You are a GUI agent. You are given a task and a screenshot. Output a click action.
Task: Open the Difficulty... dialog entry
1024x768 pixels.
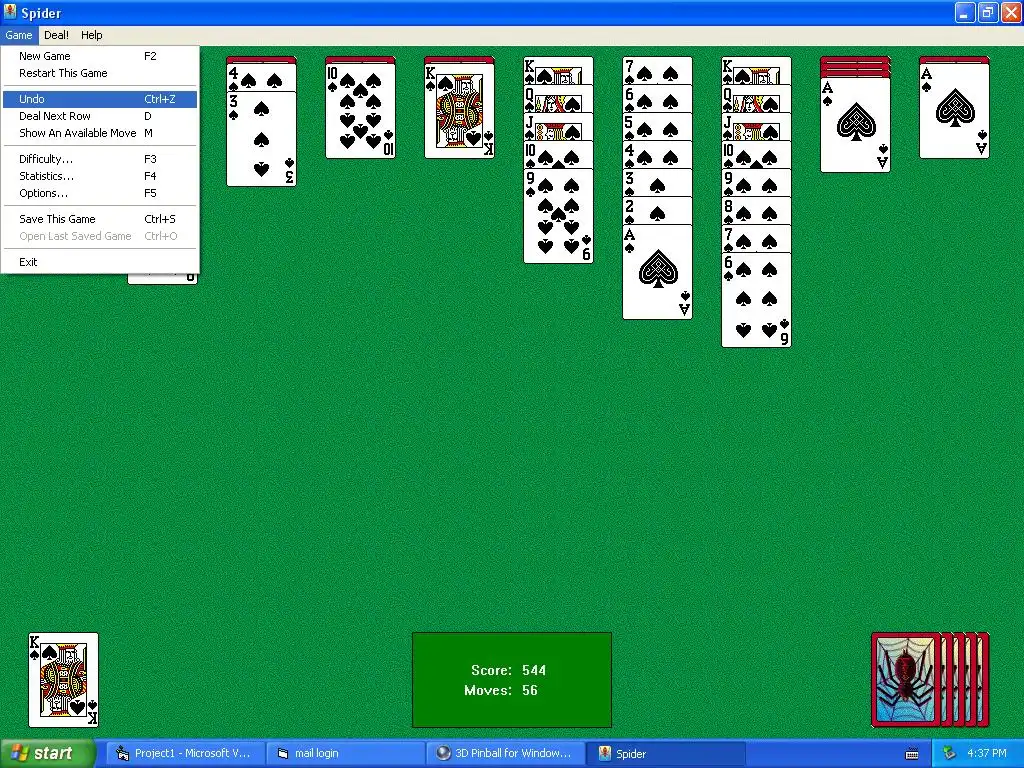pyautogui.click(x=100, y=159)
